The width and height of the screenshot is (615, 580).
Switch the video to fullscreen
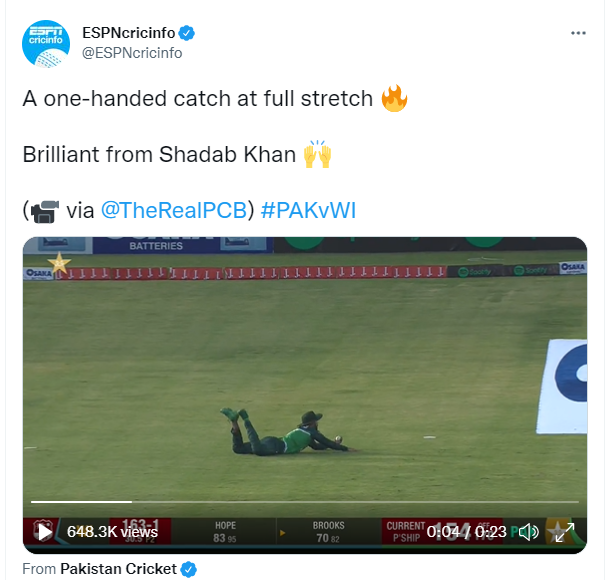(565, 532)
